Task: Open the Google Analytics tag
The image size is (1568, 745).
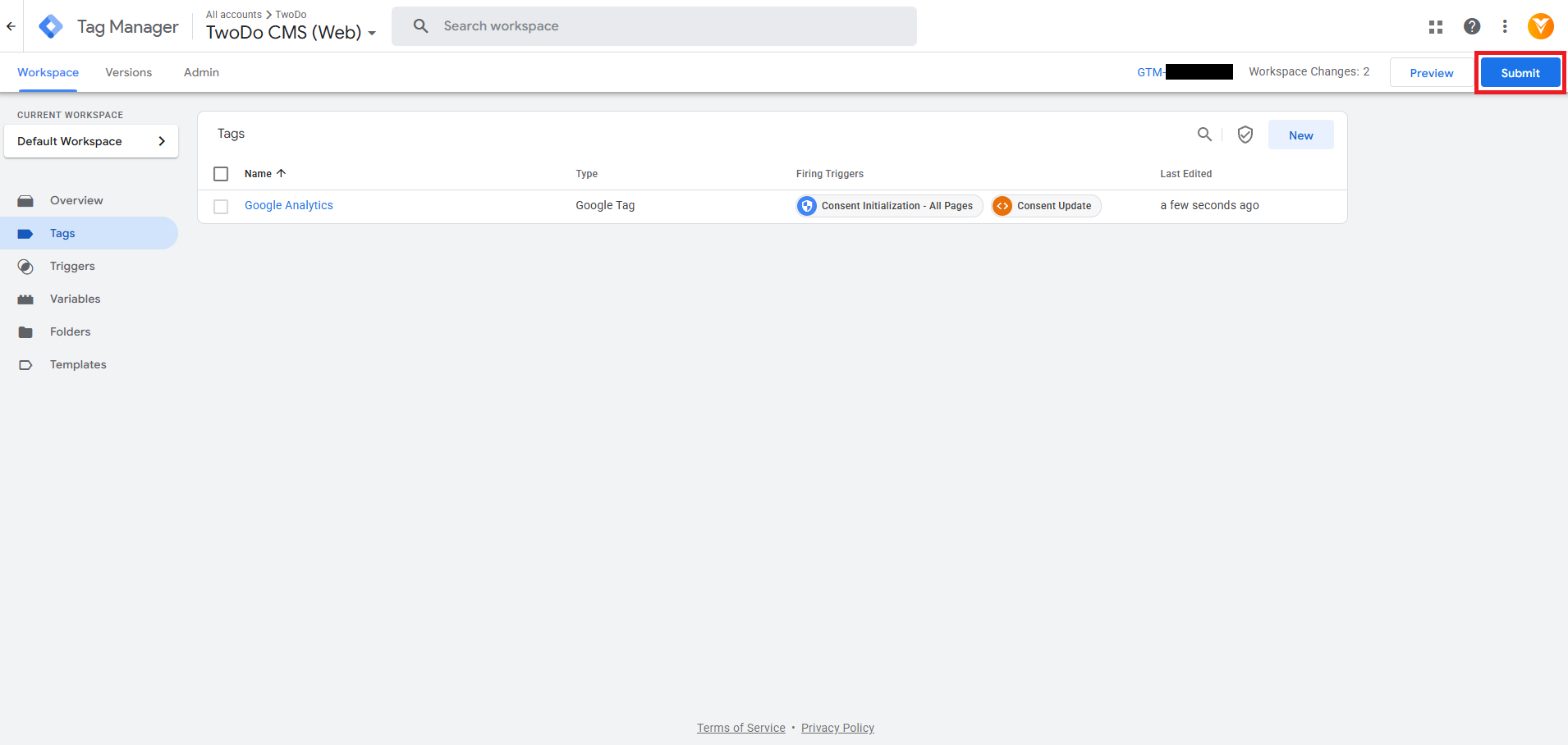Action: point(288,205)
